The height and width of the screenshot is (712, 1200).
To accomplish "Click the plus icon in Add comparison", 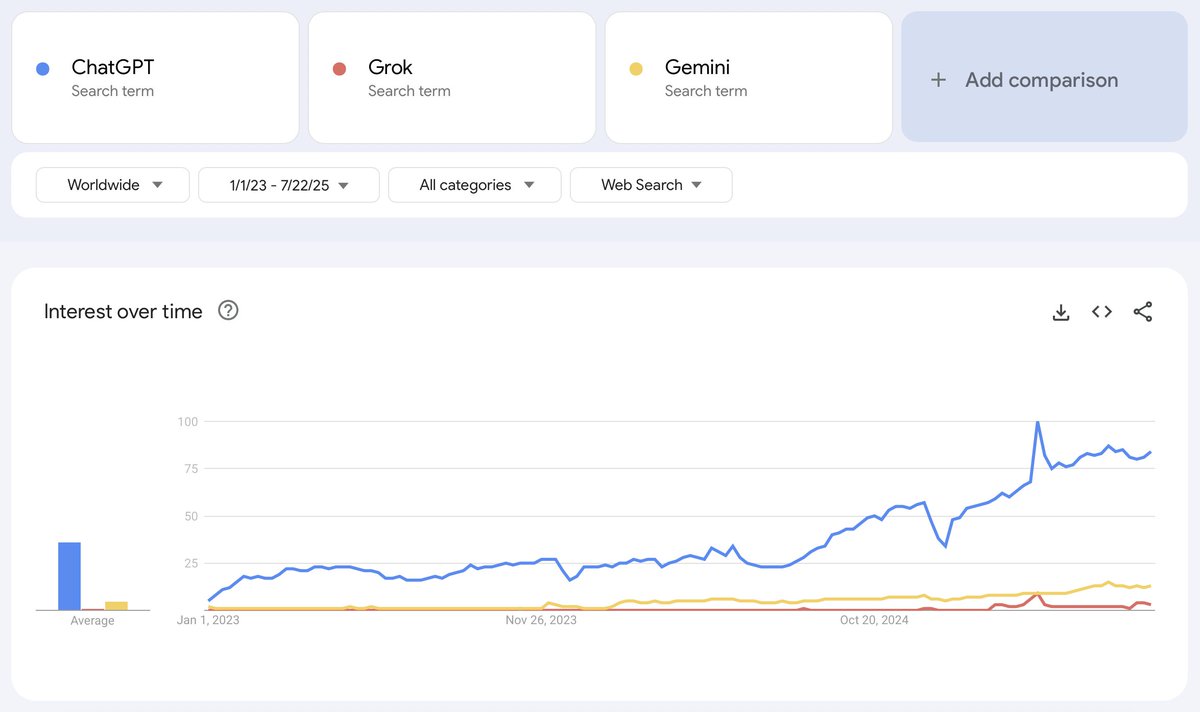I will (938, 80).
